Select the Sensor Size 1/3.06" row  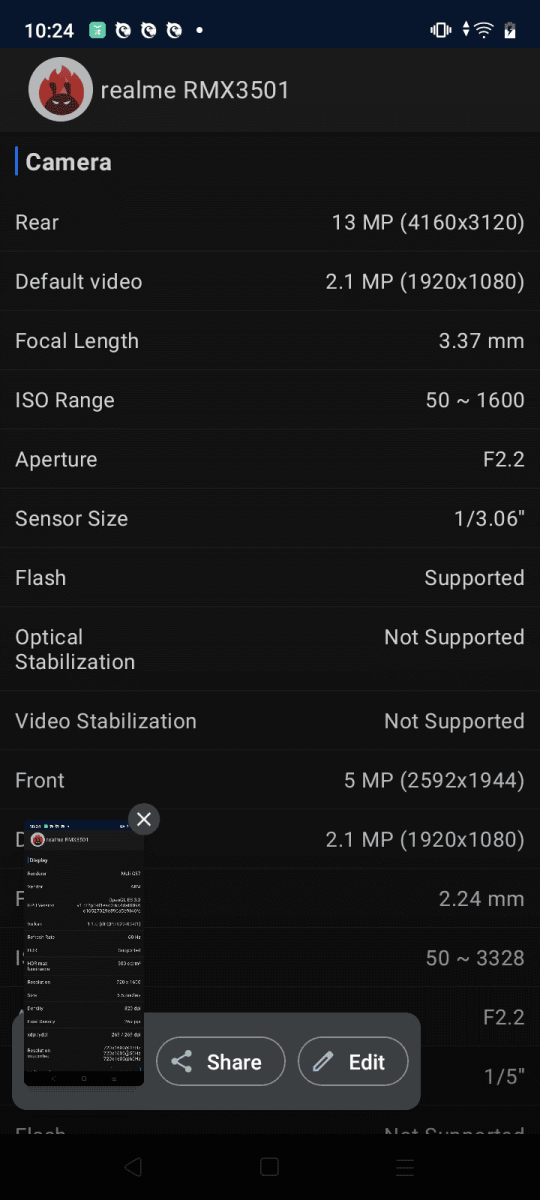(x=270, y=519)
